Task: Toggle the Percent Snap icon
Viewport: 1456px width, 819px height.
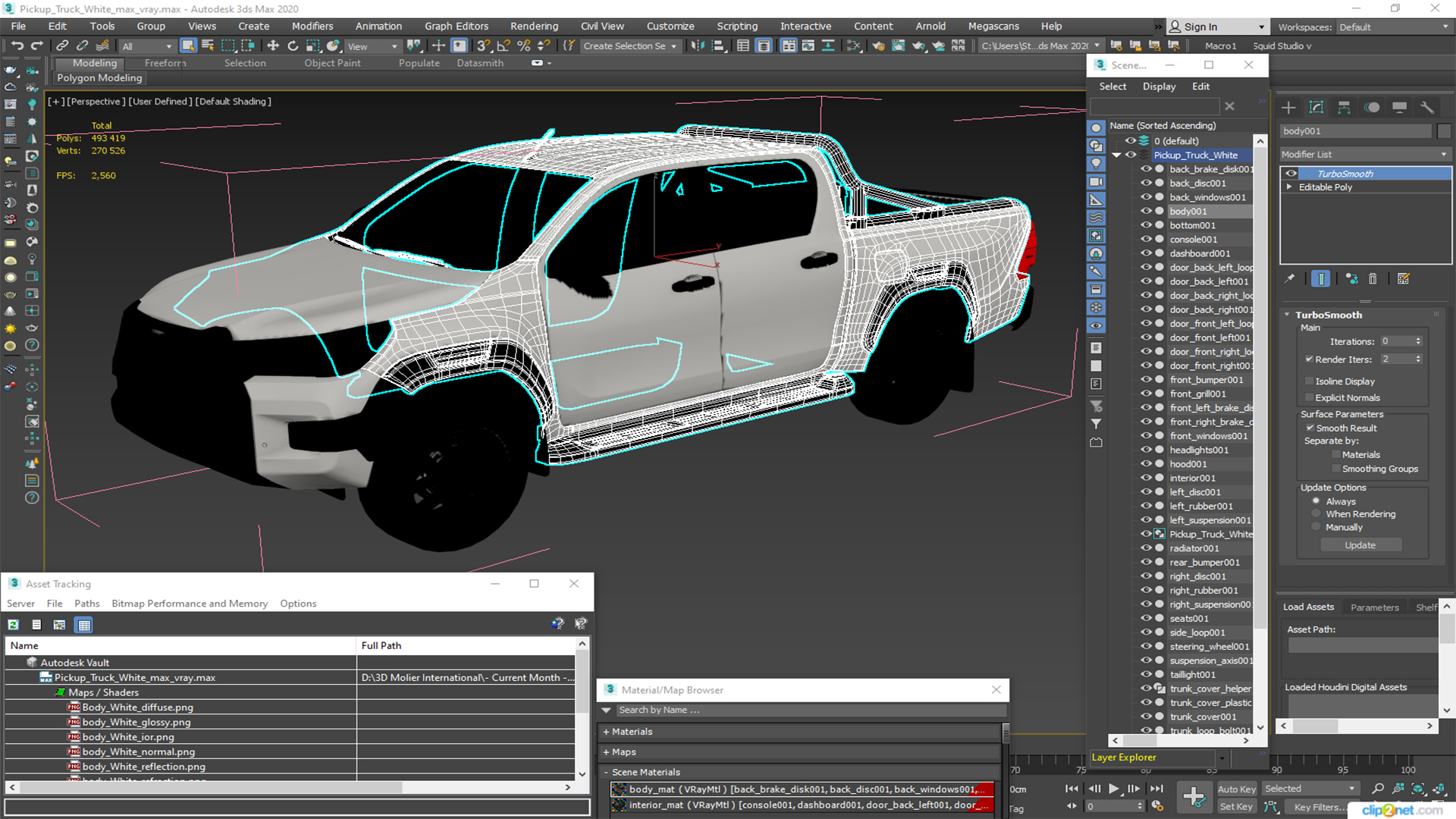Action: click(x=523, y=45)
